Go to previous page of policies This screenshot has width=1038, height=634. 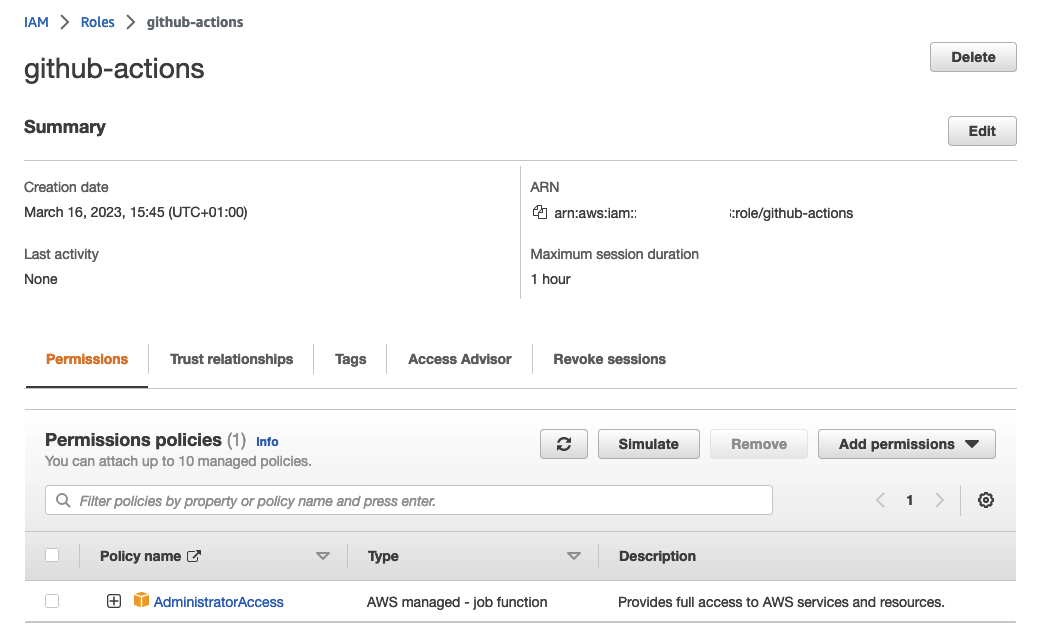tap(880, 500)
